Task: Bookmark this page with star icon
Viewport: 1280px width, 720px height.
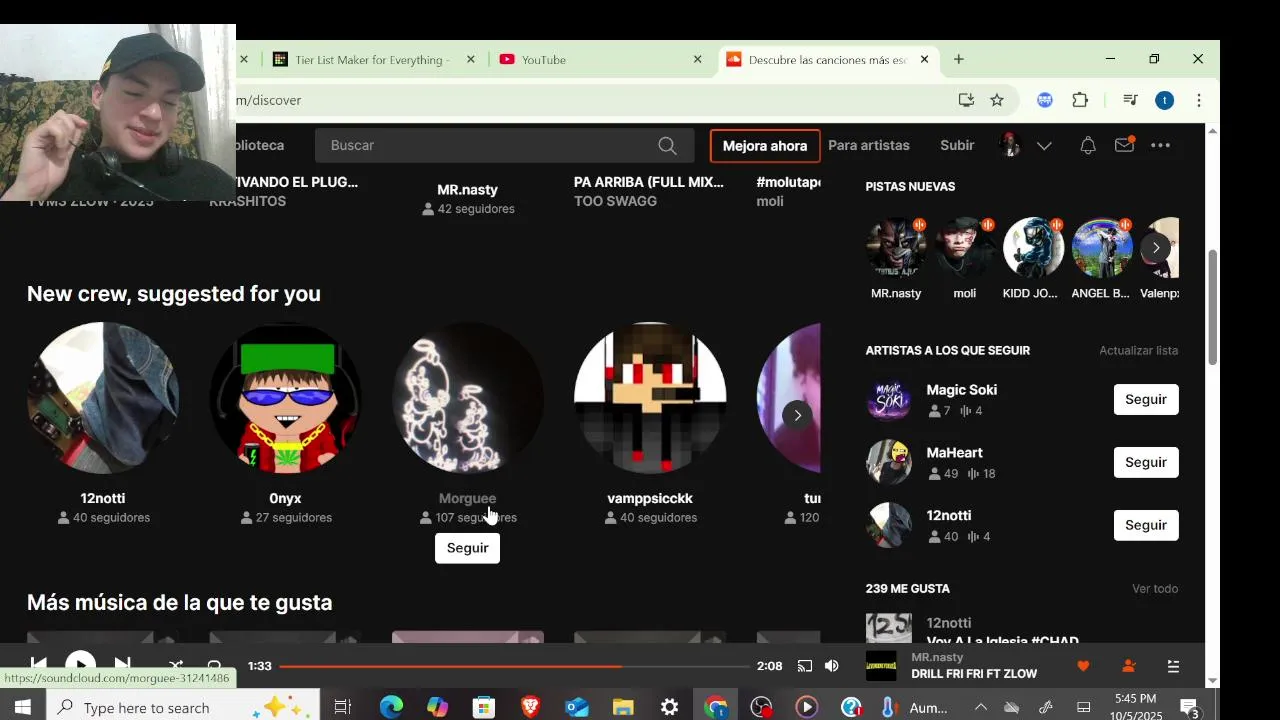Action: pyautogui.click(x=997, y=100)
